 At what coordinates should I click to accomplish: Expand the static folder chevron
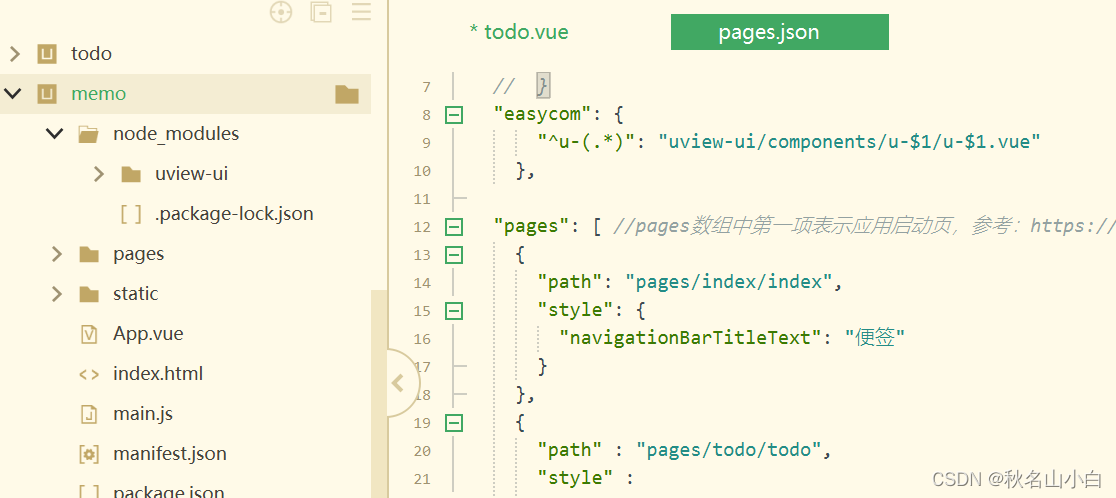[x=57, y=294]
